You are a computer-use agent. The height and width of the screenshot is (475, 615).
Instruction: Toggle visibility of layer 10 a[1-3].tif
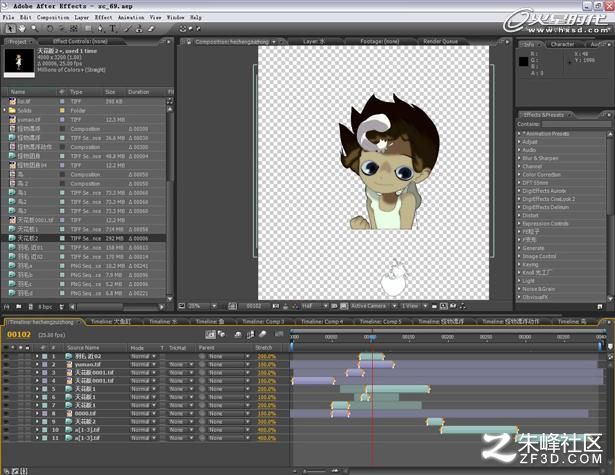point(6,430)
